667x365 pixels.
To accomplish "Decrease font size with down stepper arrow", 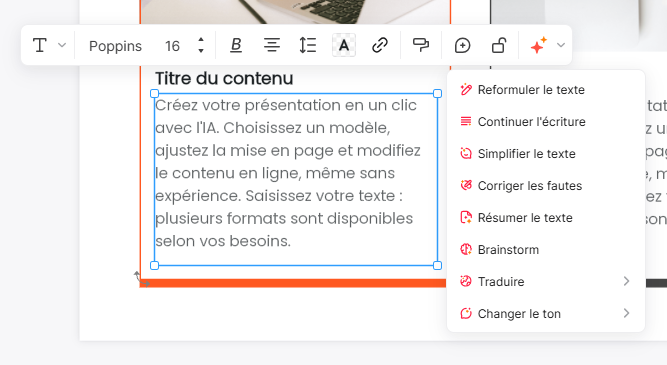I will 201,51.
